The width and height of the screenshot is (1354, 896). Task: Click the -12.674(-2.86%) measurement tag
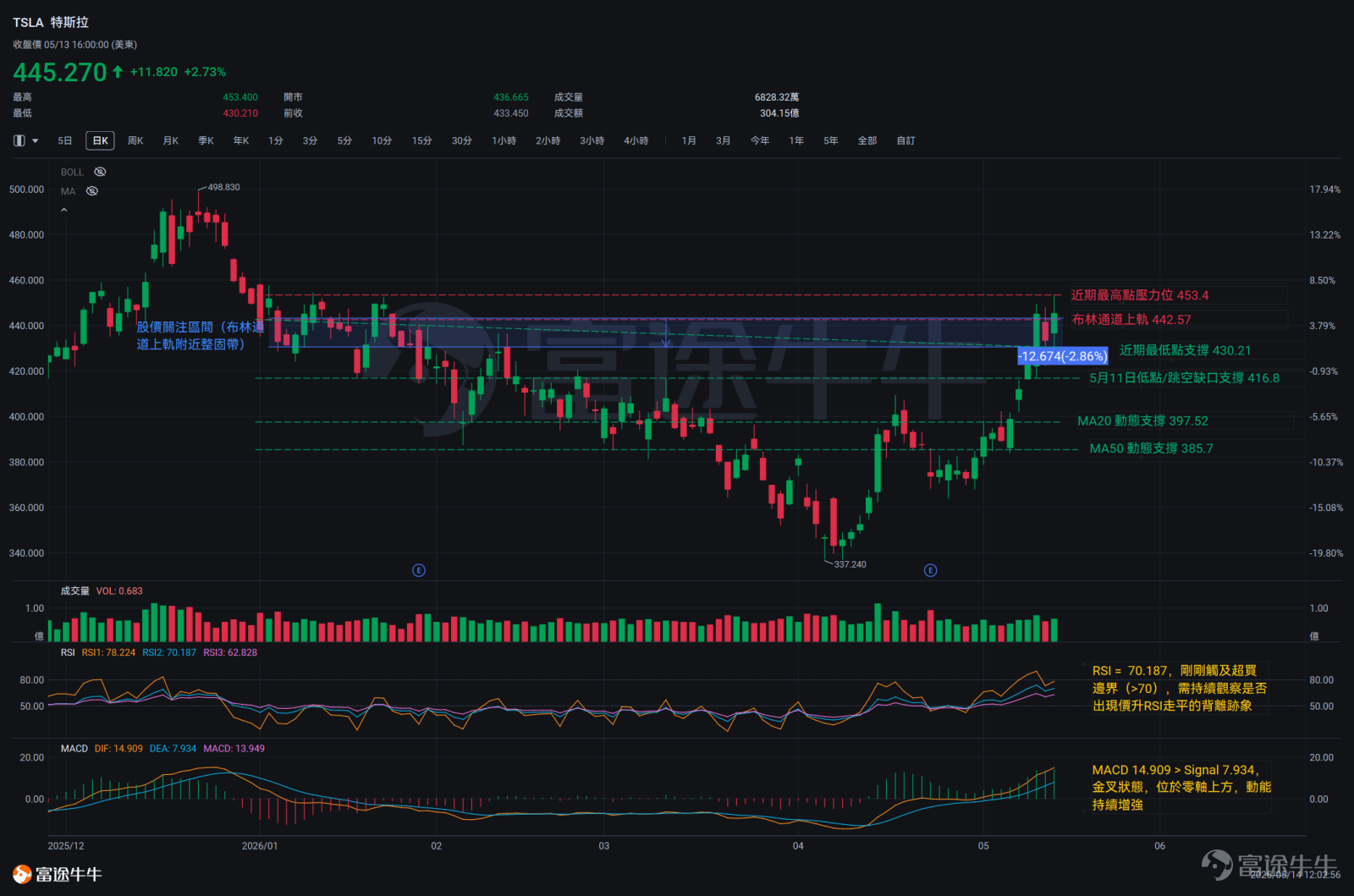point(1062,356)
